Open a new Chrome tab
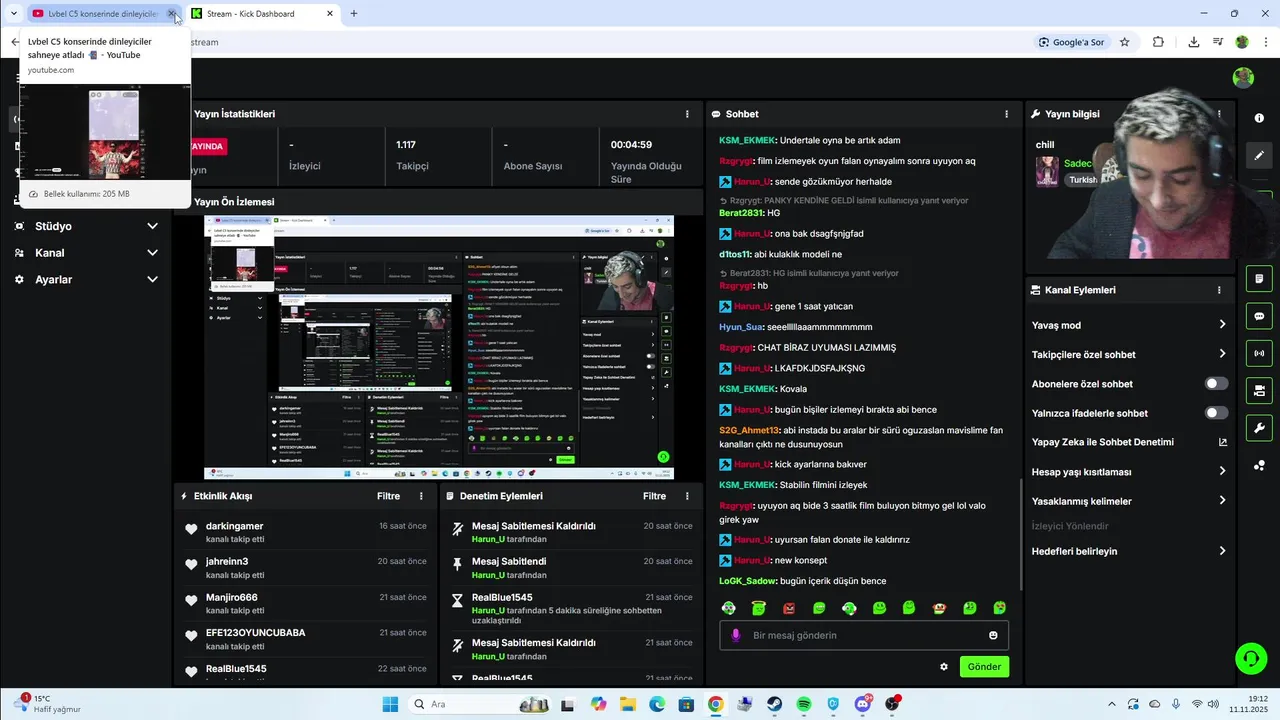 point(354,13)
